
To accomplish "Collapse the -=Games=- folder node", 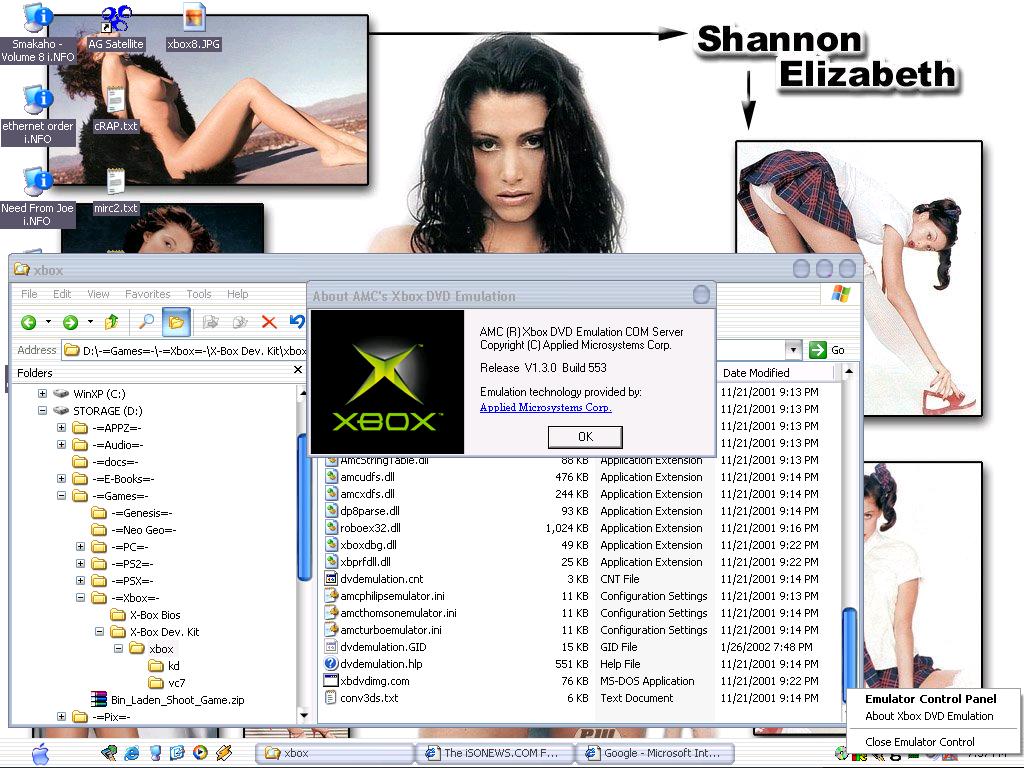I will (61, 496).
